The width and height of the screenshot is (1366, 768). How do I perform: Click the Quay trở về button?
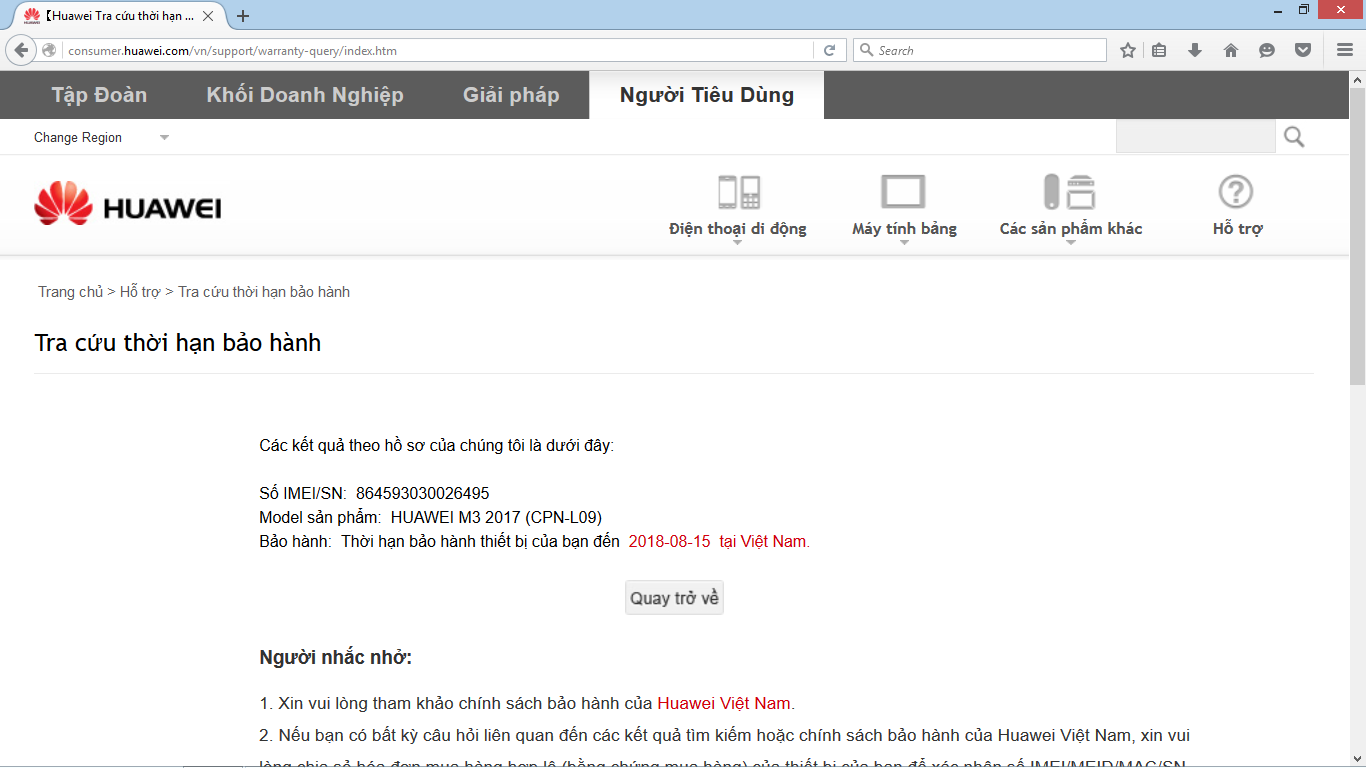674,598
